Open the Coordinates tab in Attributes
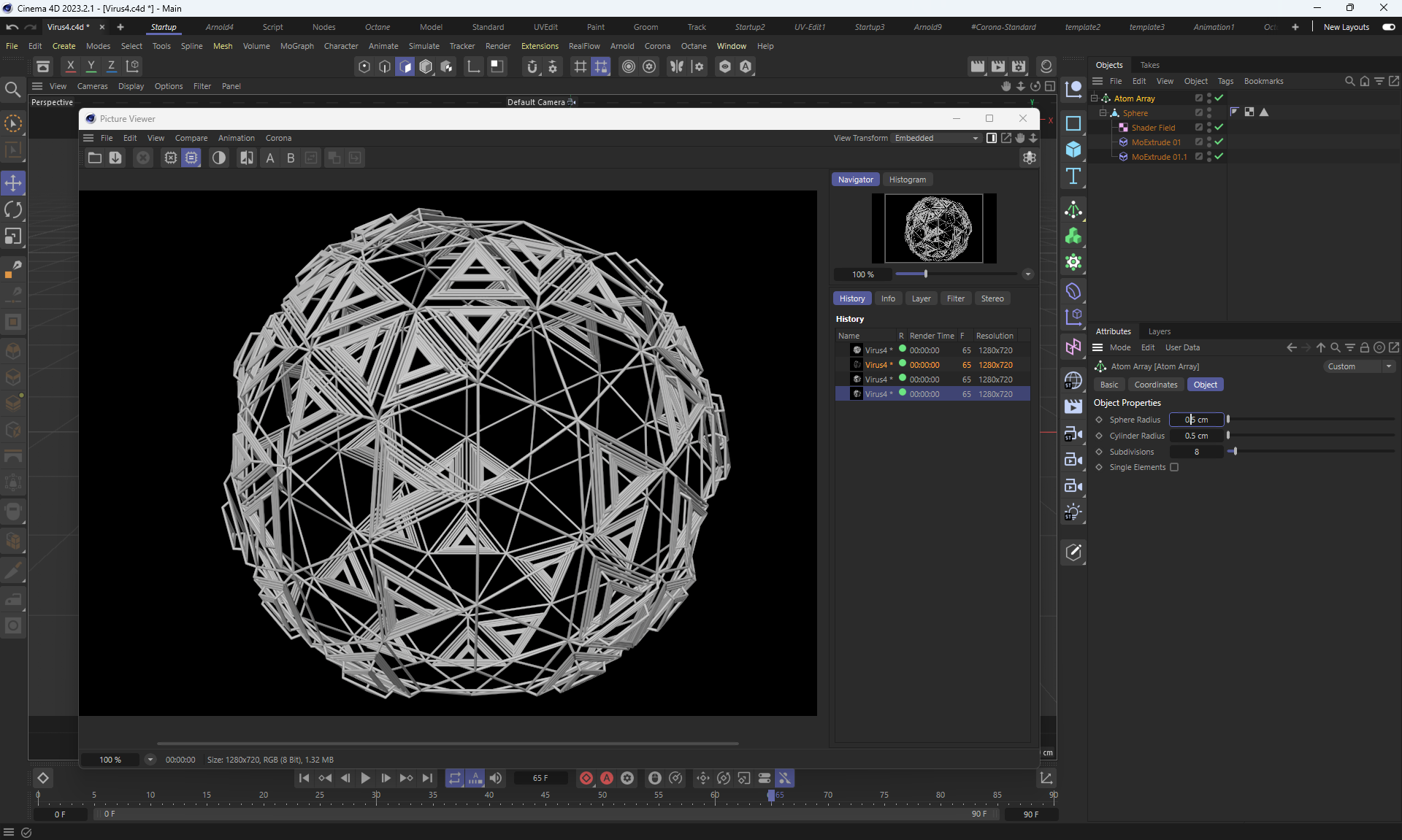This screenshot has height=840, width=1402. tap(1155, 385)
